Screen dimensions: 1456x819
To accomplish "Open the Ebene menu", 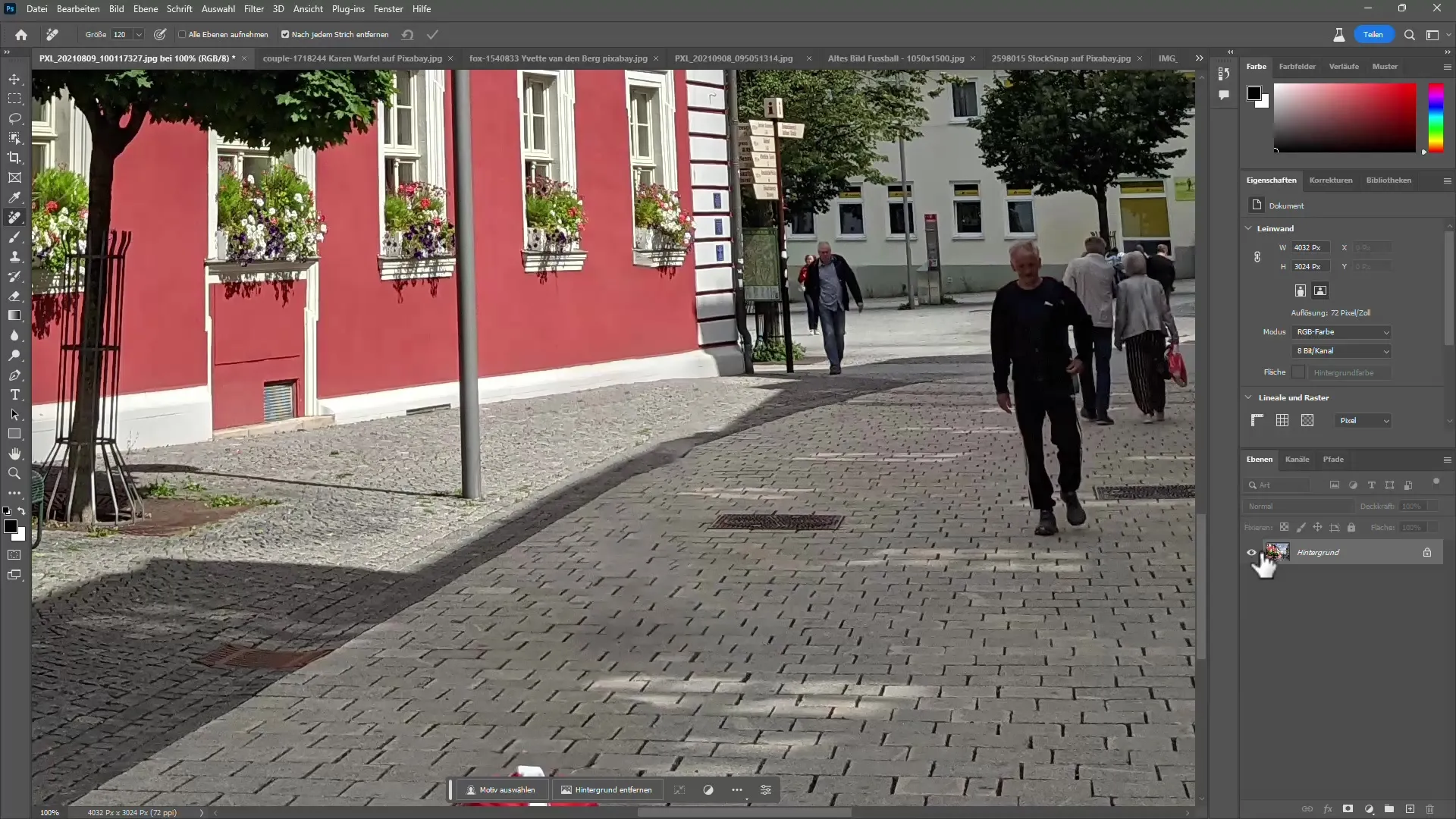I will click(x=144, y=9).
